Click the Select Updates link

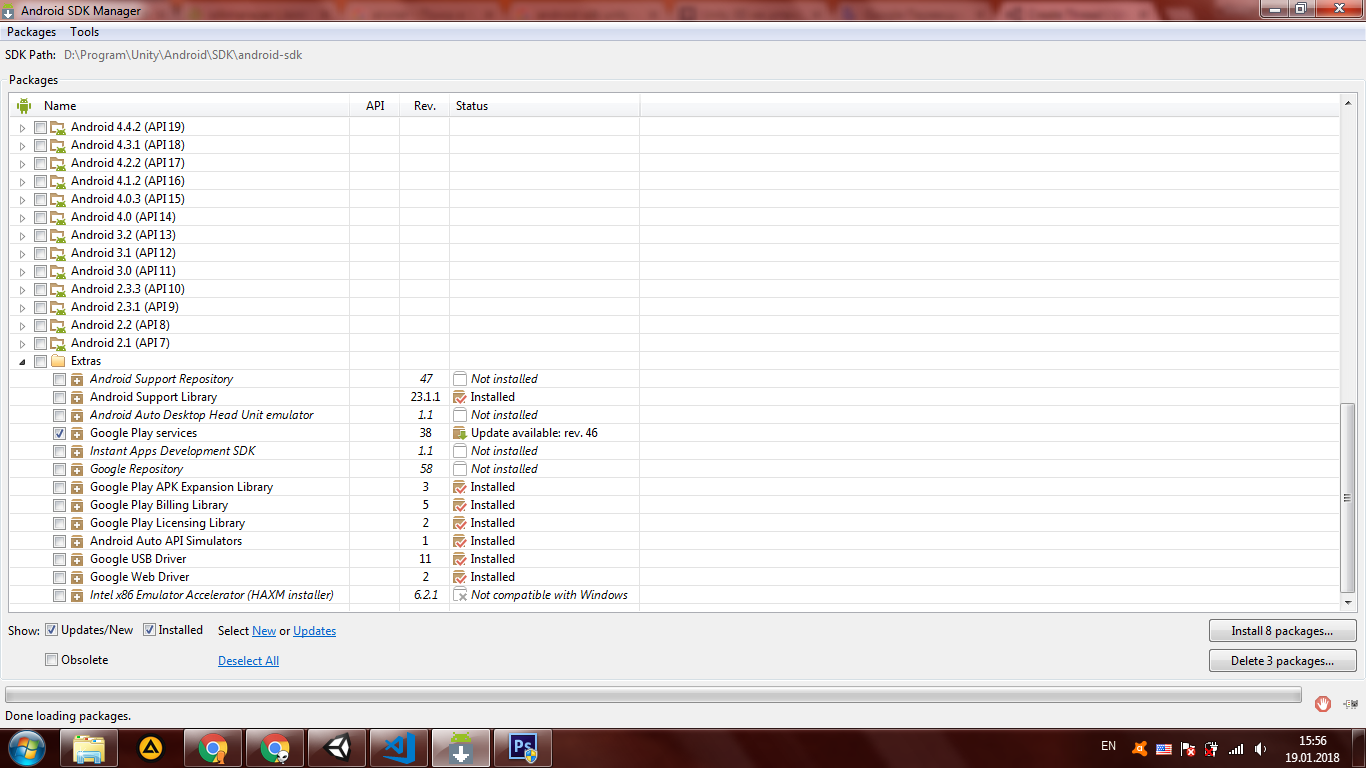coord(314,631)
